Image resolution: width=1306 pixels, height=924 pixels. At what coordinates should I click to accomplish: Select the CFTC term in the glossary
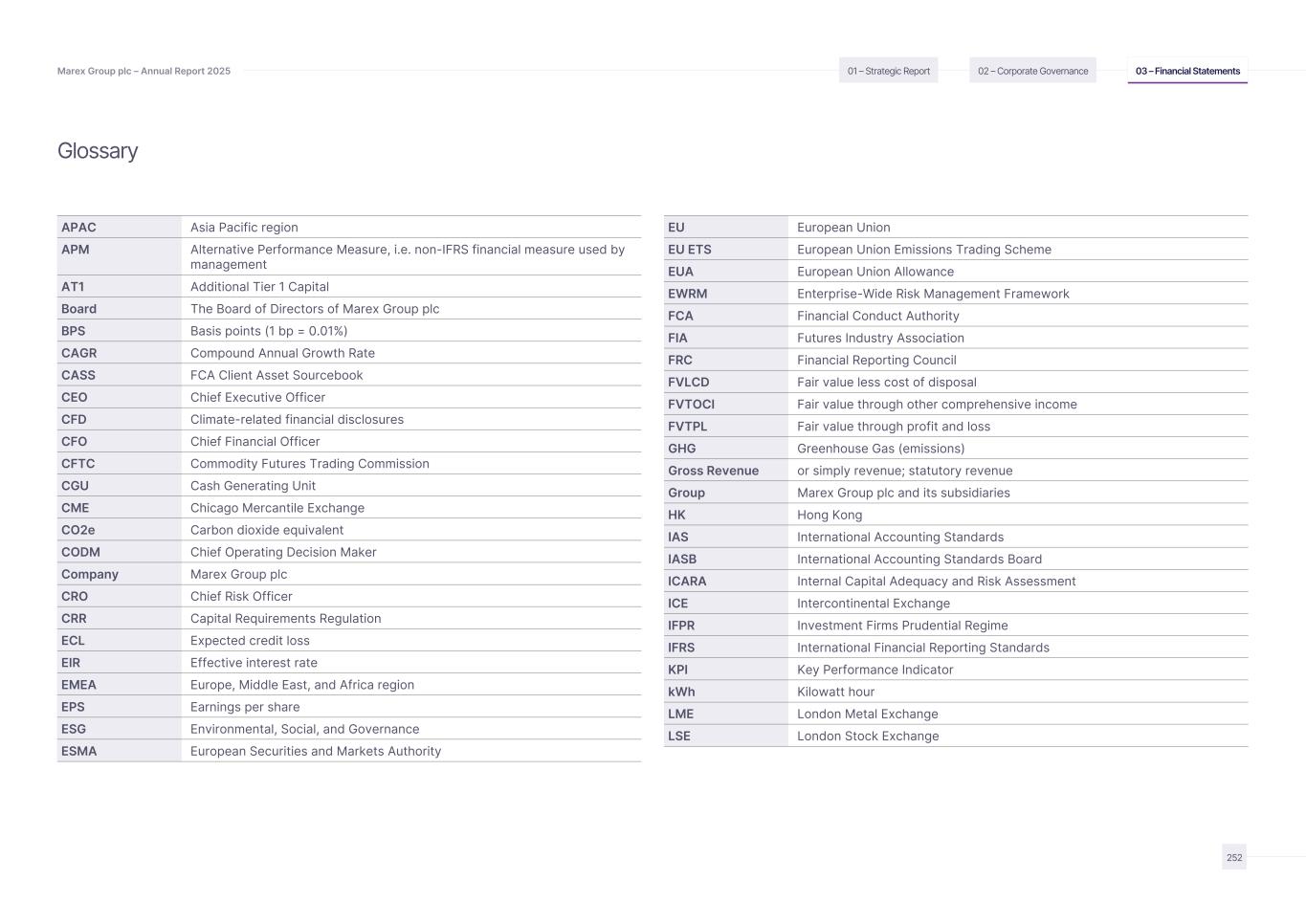[x=78, y=464]
